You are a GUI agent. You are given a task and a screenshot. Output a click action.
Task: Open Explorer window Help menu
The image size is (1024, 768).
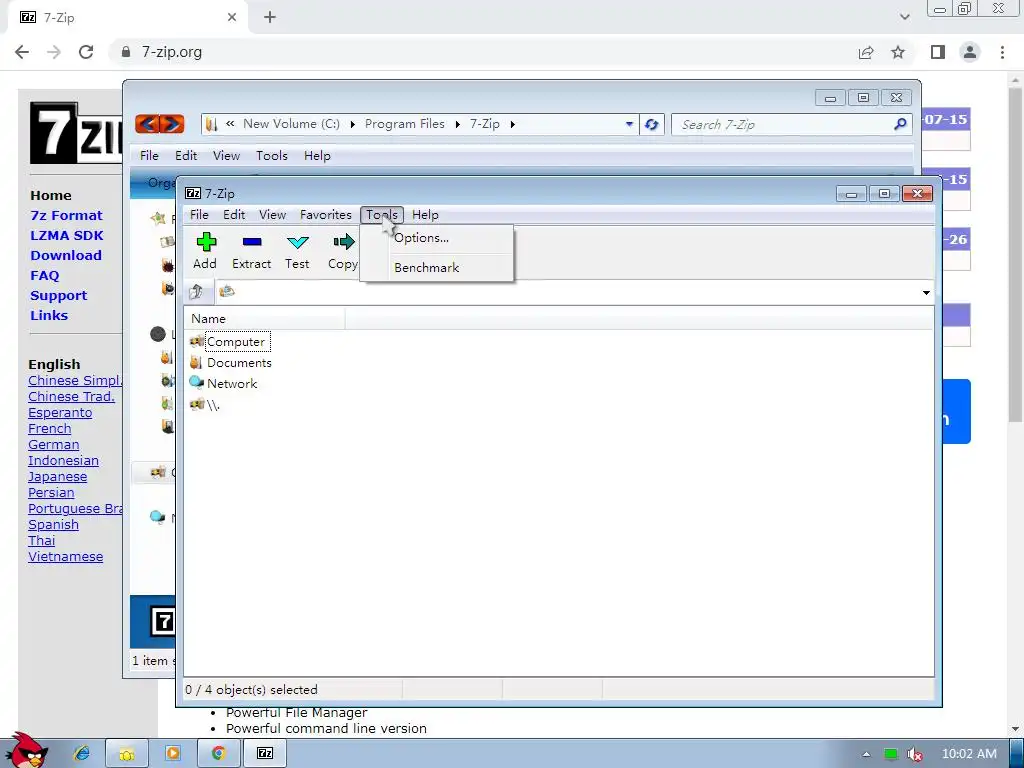tap(317, 155)
